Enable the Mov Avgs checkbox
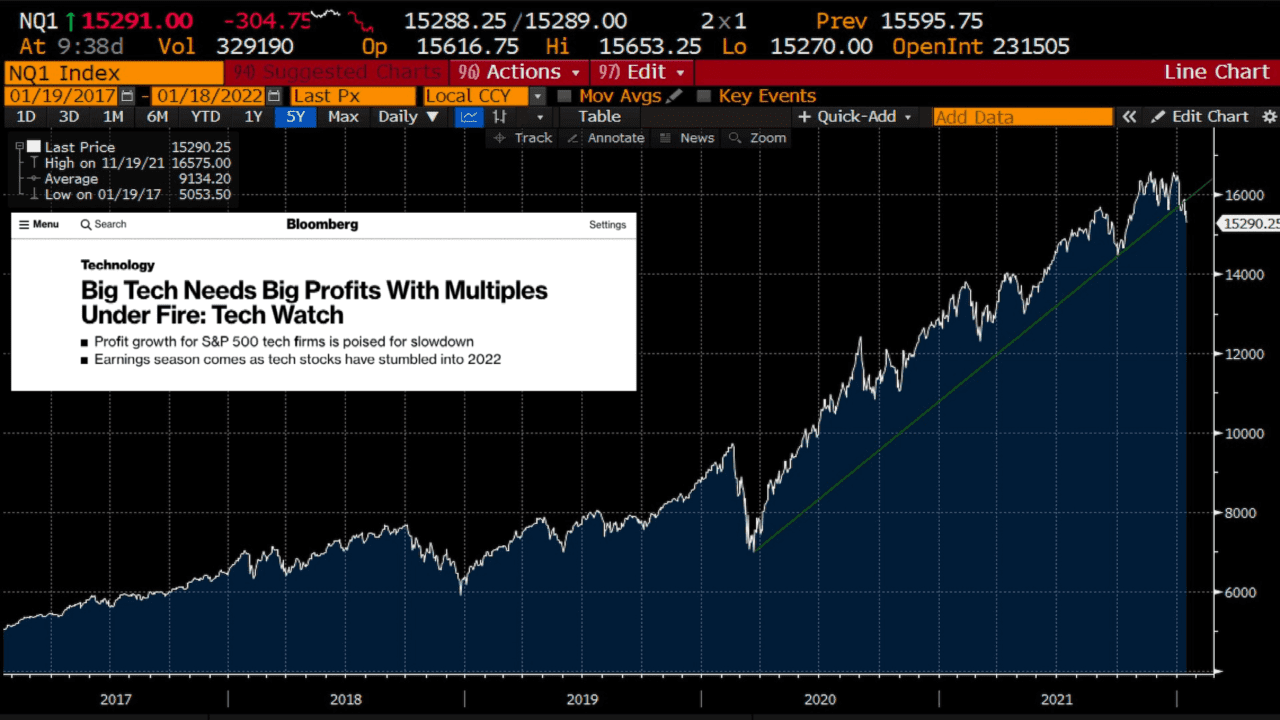This screenshot has width=1280, height=720. 564,96
